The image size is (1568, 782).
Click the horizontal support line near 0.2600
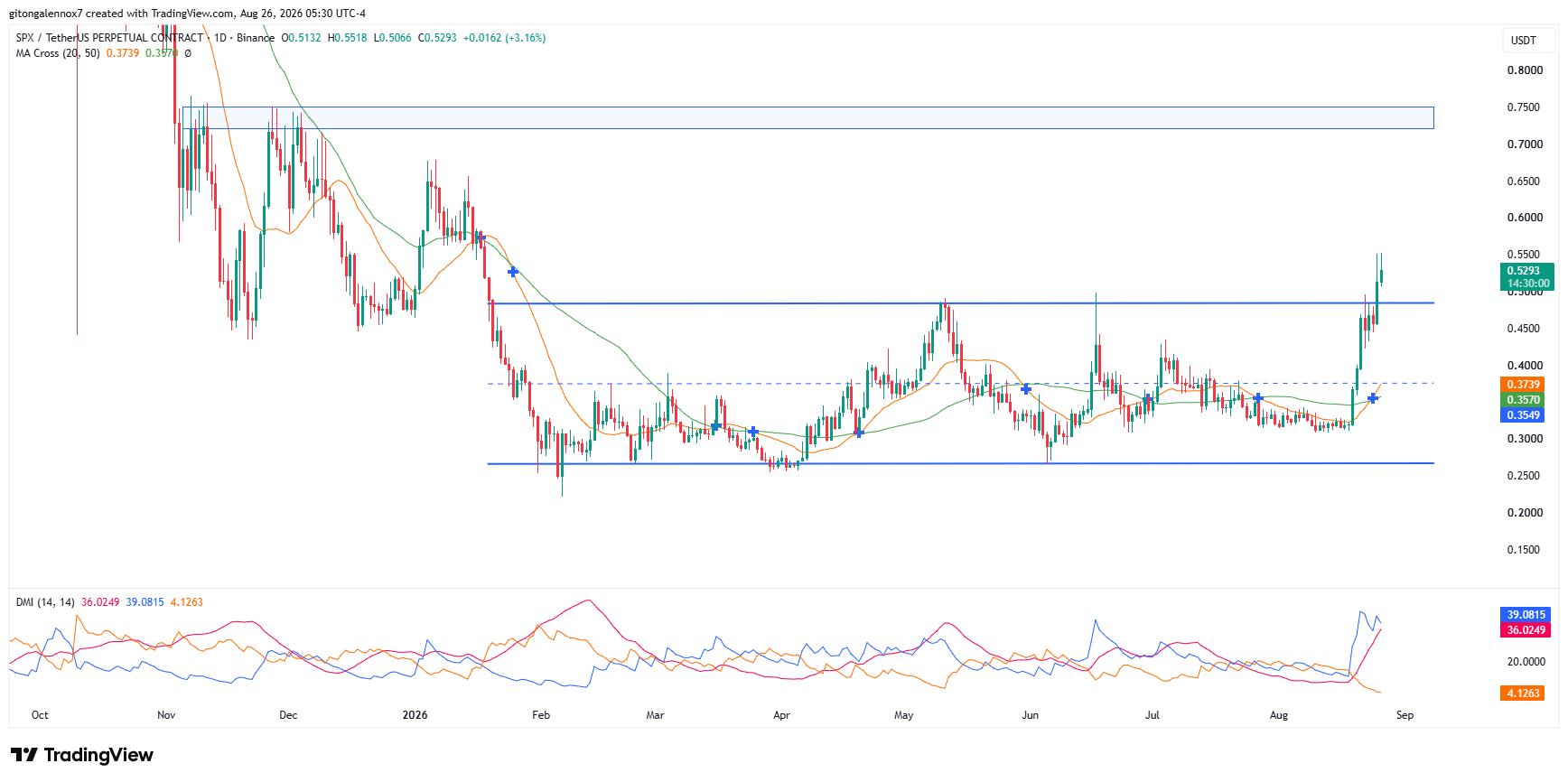click(960, 463)
